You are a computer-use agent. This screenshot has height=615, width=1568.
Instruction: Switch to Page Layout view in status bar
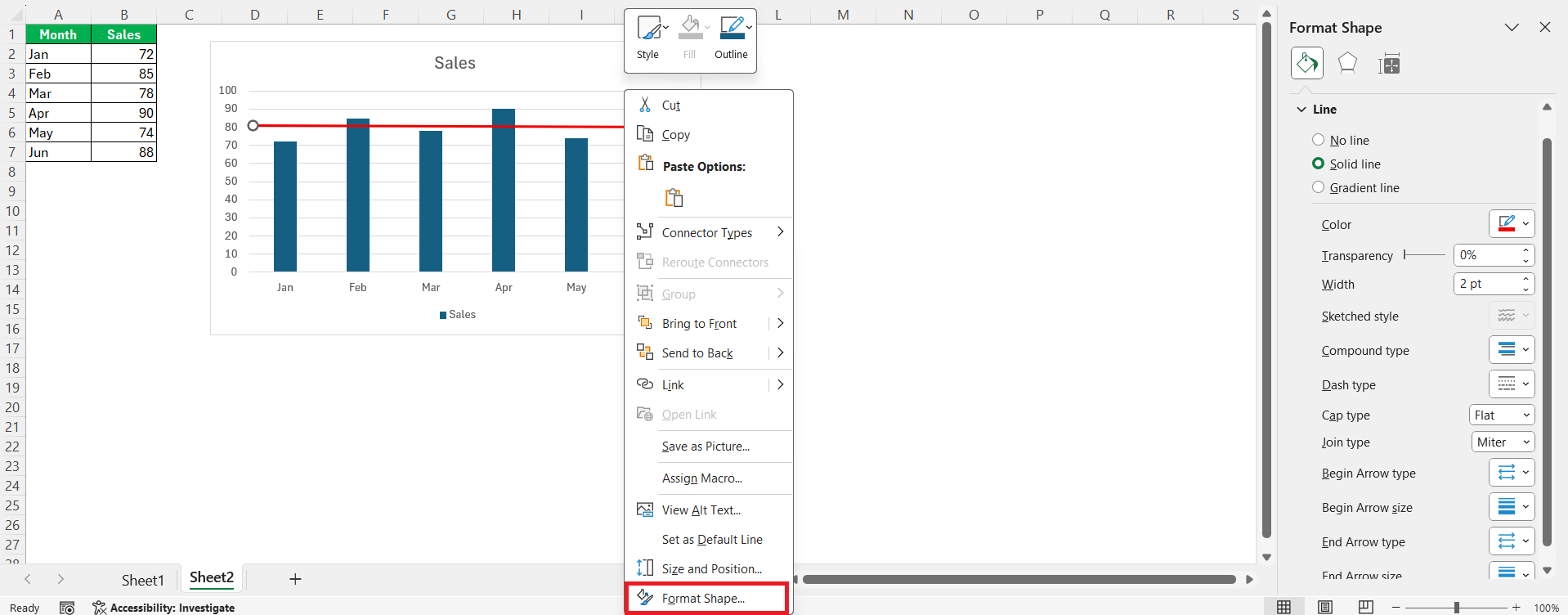pos(1325,607)
